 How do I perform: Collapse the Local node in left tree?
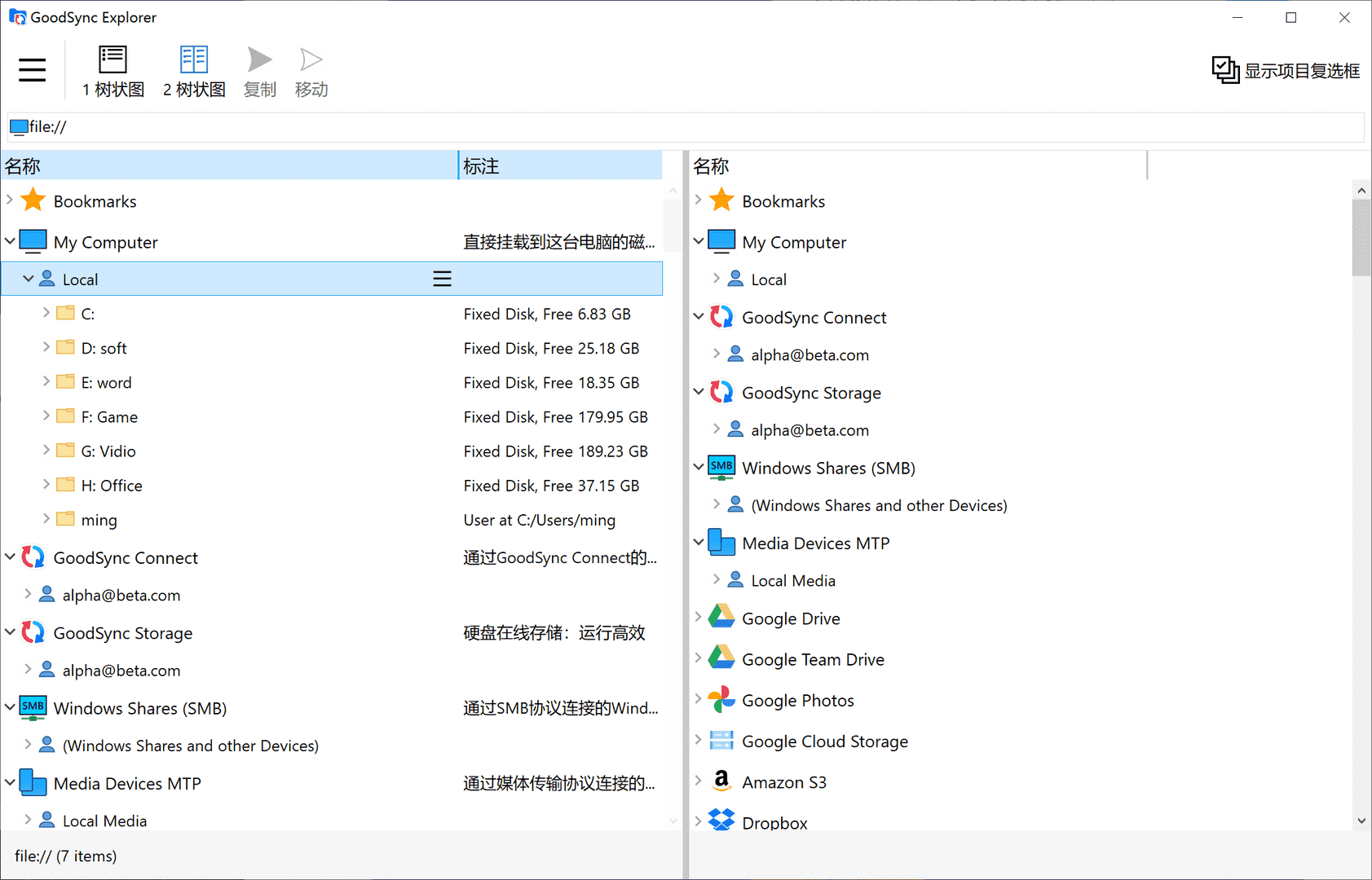pos(28,279)
